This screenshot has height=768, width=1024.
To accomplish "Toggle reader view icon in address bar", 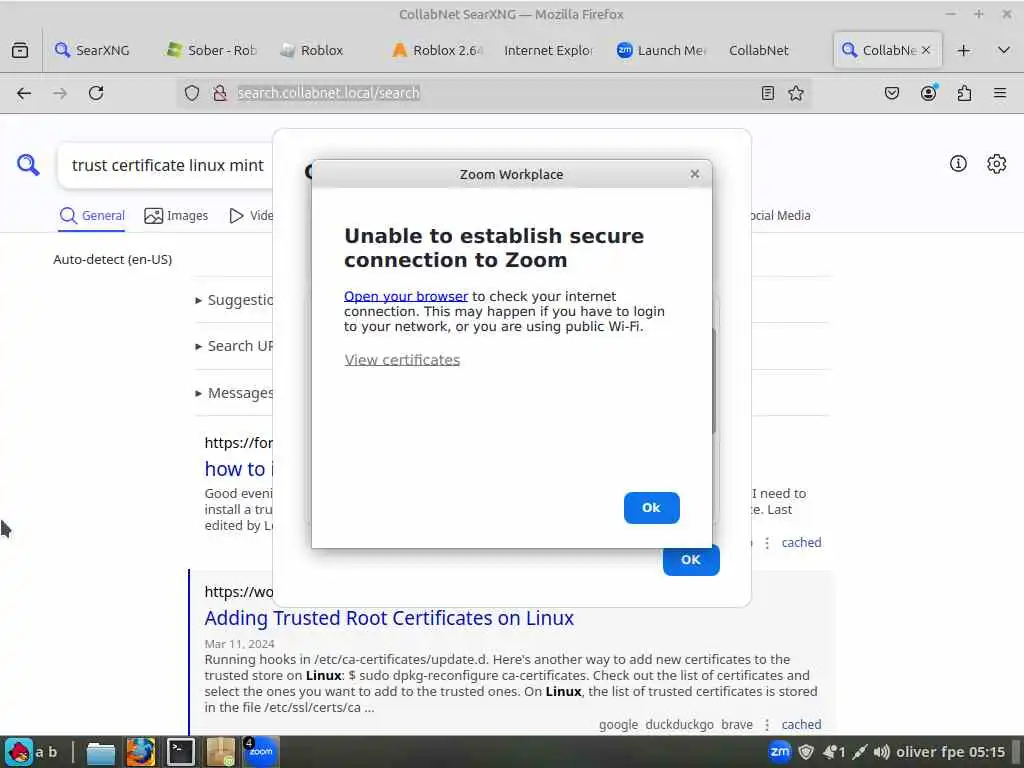I will [x=768, y=93].
